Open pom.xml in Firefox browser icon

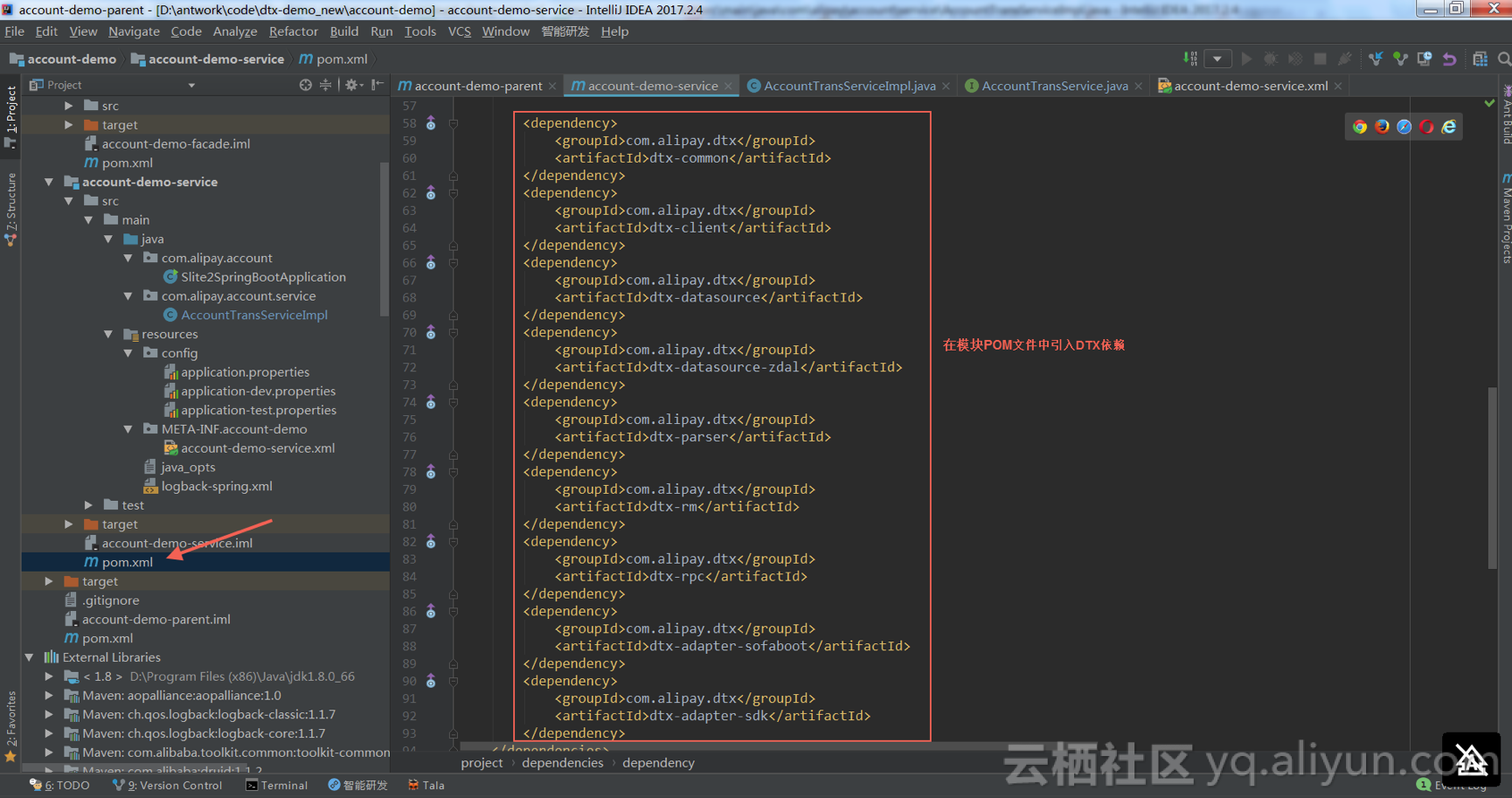click(x=1382, y=127)
